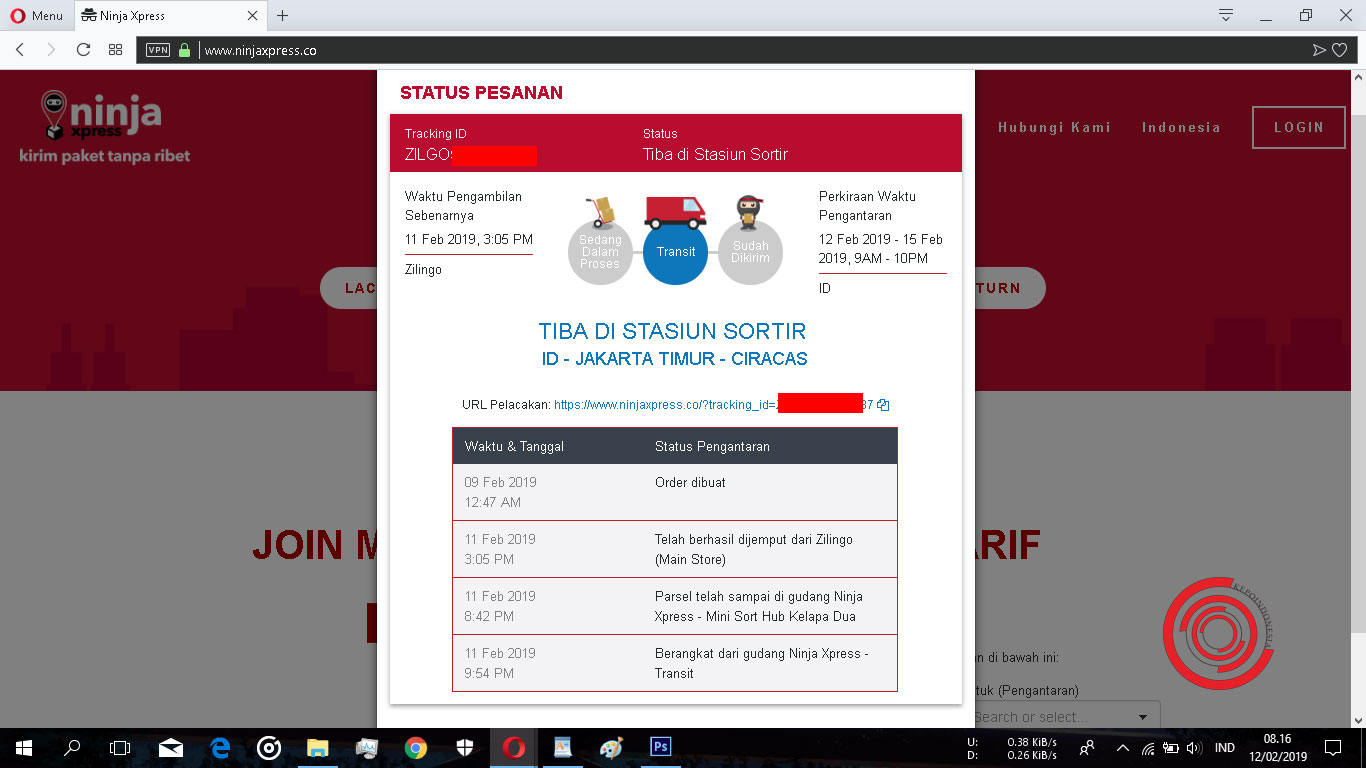Open the Opera tab menu icon
This screenshot has height=768, width=1366.
(x=1226, y=15)
